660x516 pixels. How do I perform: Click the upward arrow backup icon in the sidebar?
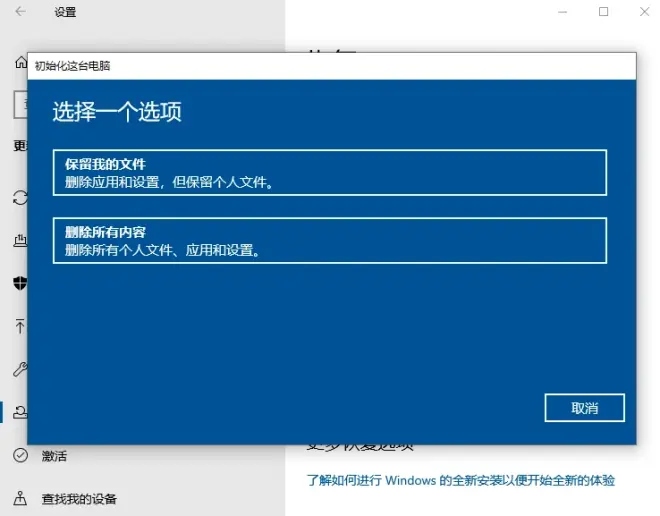(x=20, y=326)
